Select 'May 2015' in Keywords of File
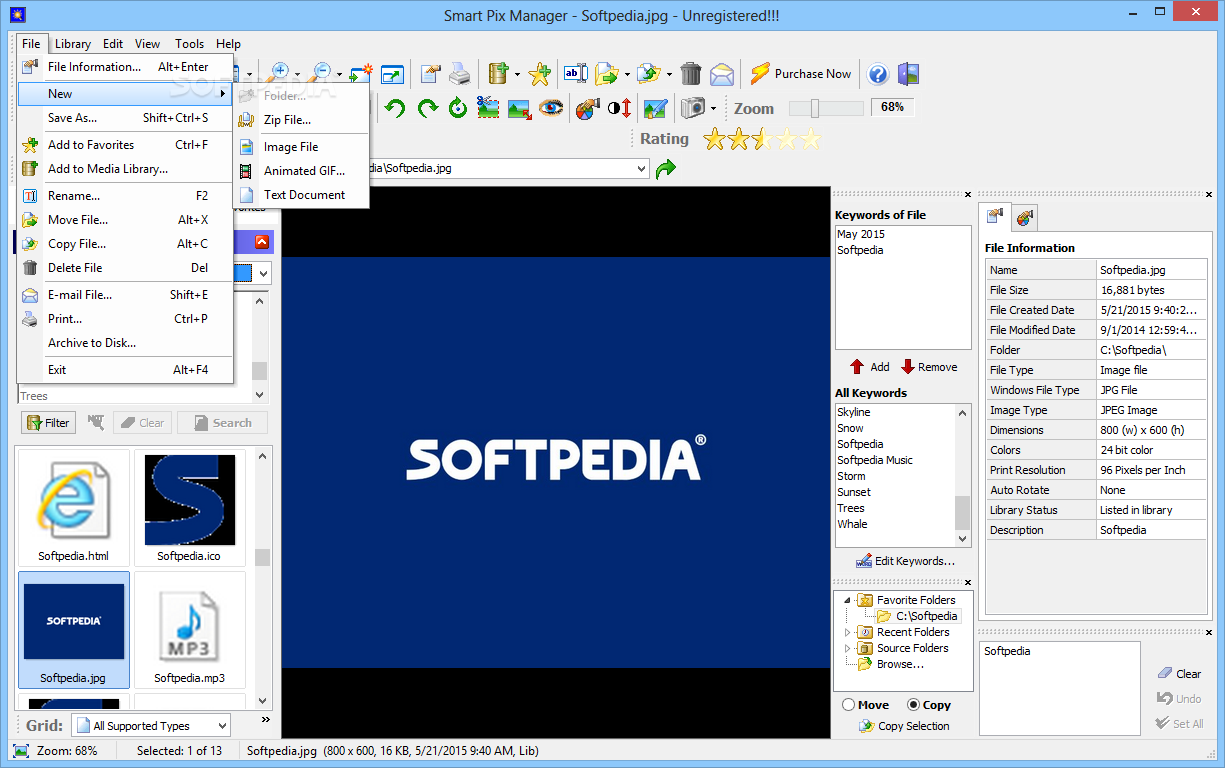1225x768 pixels. [861, 234]
